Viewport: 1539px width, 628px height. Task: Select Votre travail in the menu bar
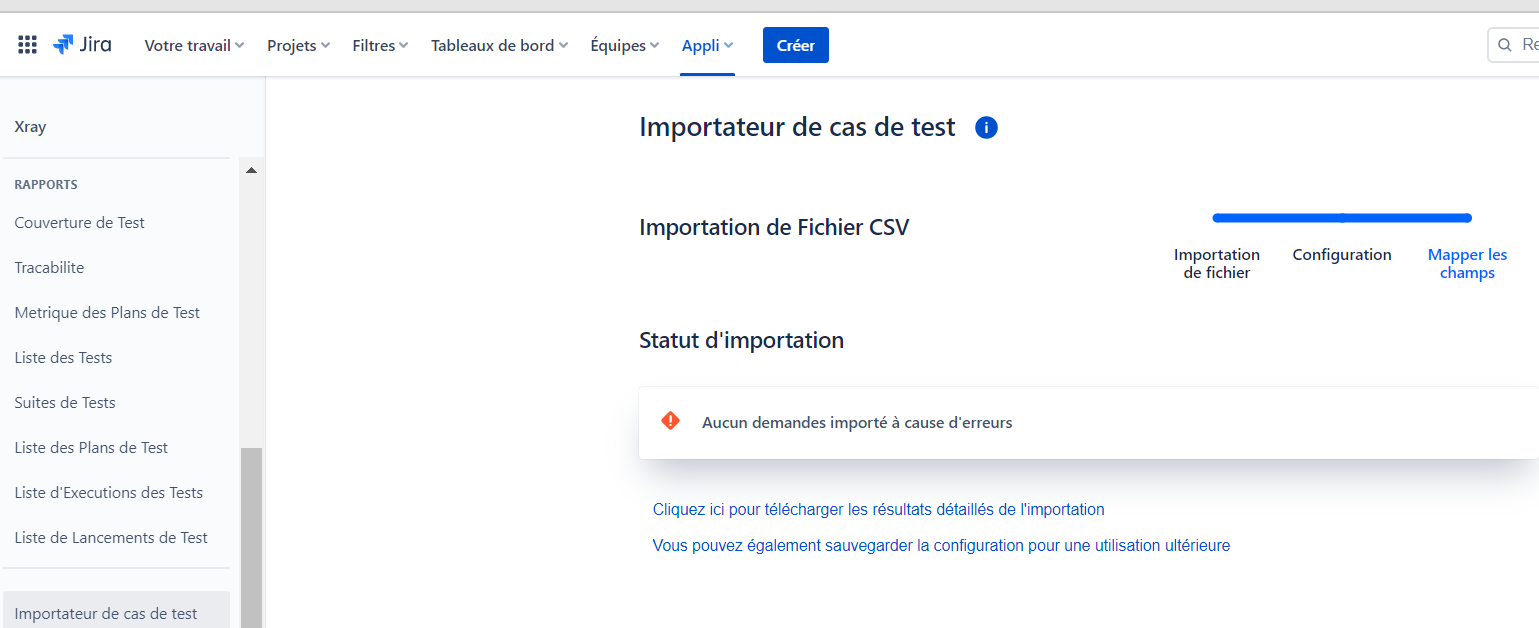coord(193,45)
